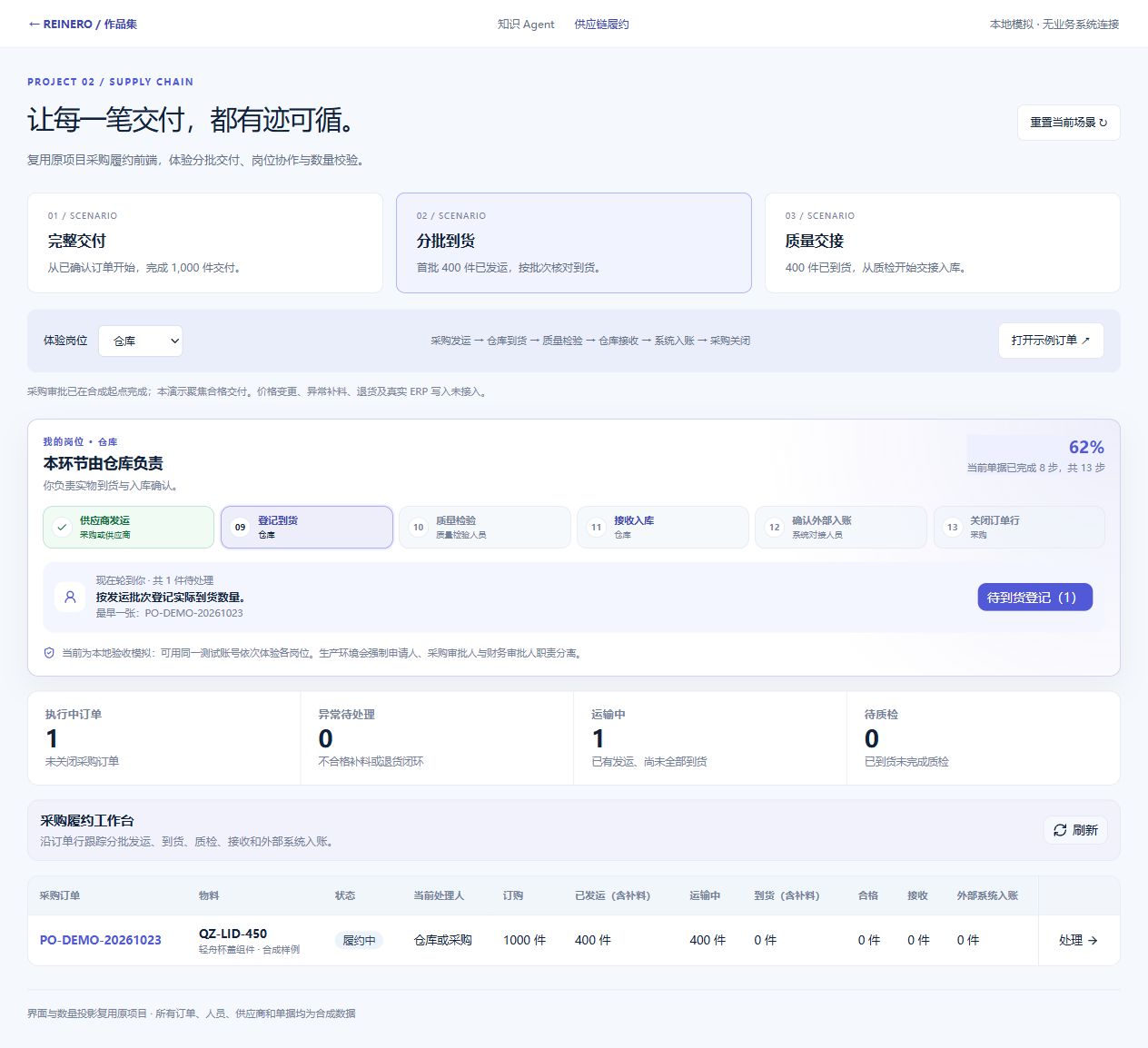This screenshot has width=1148, height=1048.
Task: Click the 运输中 stat card
Action: pyautogui.click(x=710, y=737)
